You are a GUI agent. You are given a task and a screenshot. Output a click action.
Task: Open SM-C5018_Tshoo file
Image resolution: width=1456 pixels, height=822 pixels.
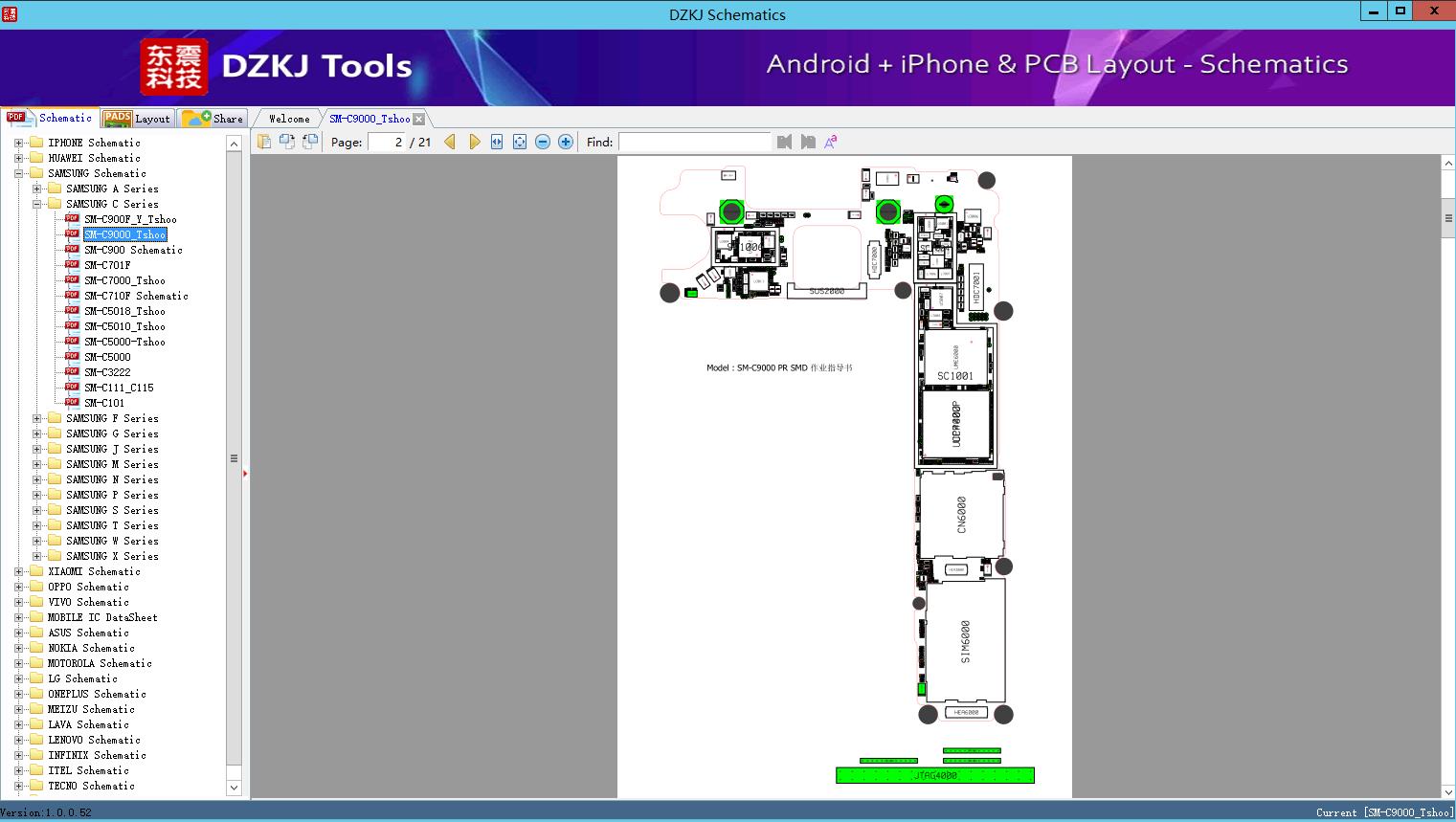pyautogui.click(x=124, y=311)
